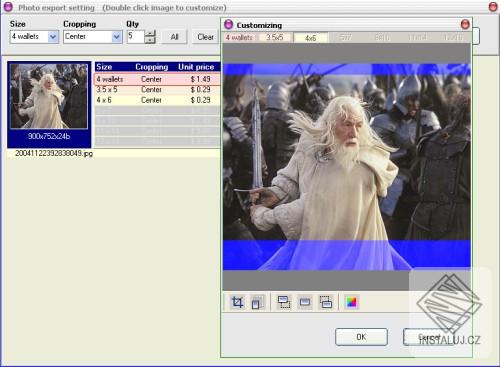Screen dimensions: 500x367
Task: Close the Customizing dialog with red button
Action: coord(465,24)
